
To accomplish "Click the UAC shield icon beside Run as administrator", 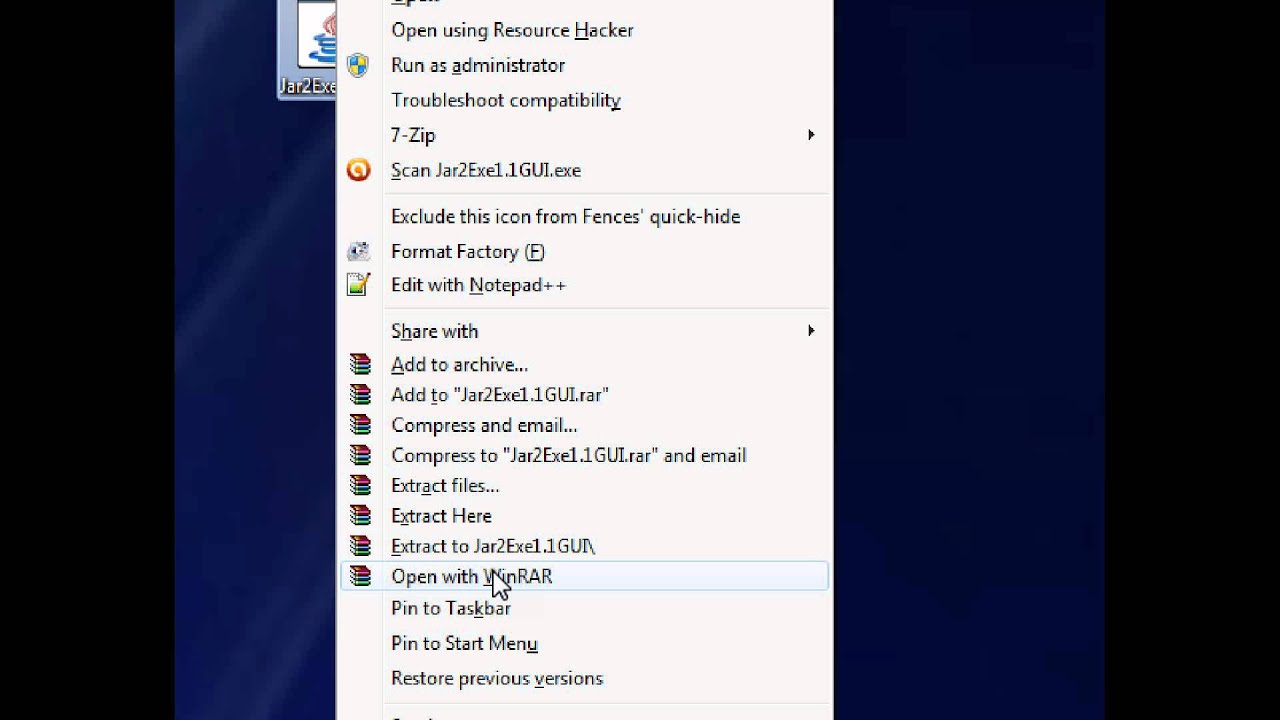I will coord(358,66).
